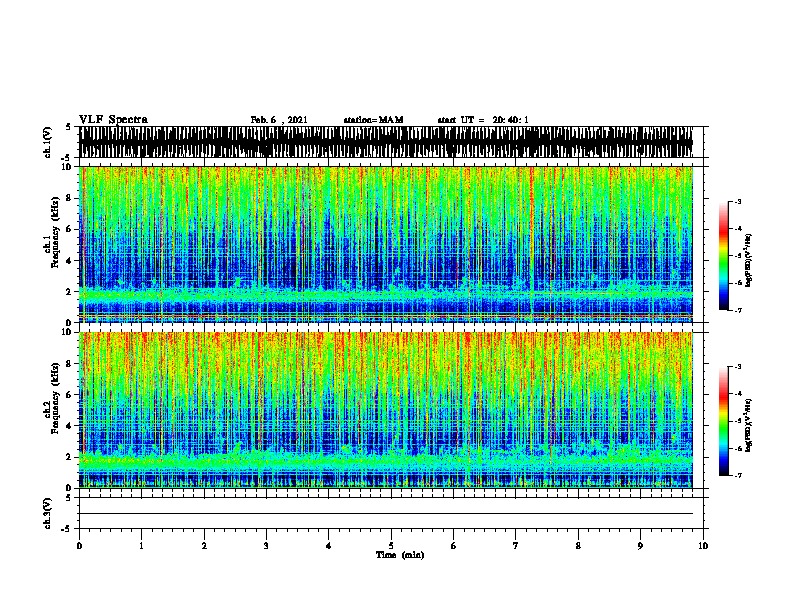This screenshot has width=792, height=612.
Task: Click time axis tick label "5"
Action: point(391,546)
